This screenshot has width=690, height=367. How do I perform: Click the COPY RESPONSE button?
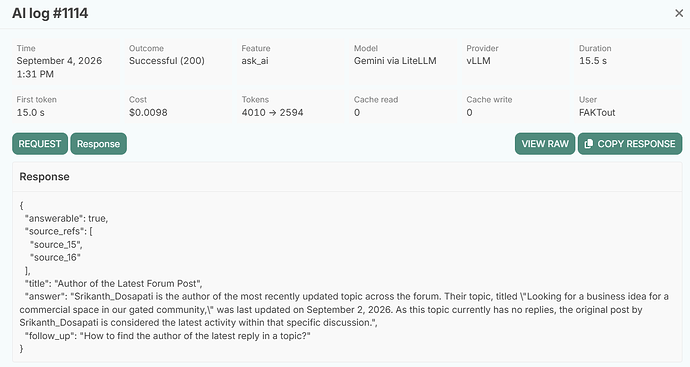(630, 144)
